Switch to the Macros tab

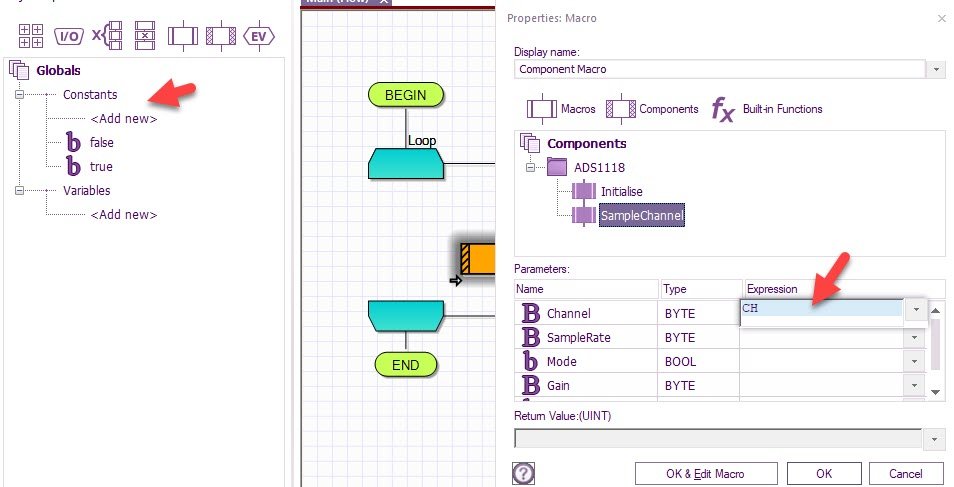click(x=561, y=109)
